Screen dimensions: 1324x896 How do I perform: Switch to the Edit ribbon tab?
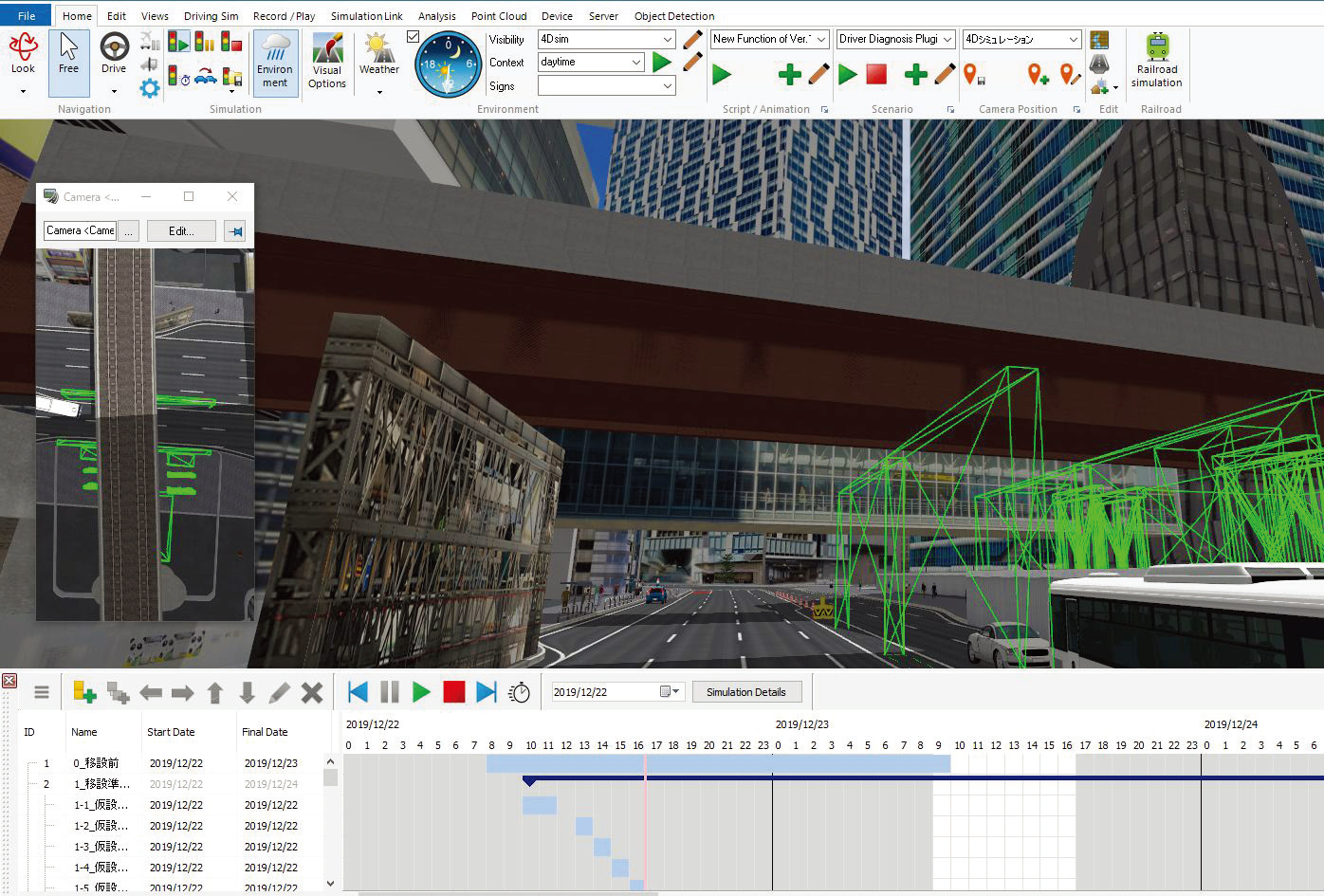(117, 15)
